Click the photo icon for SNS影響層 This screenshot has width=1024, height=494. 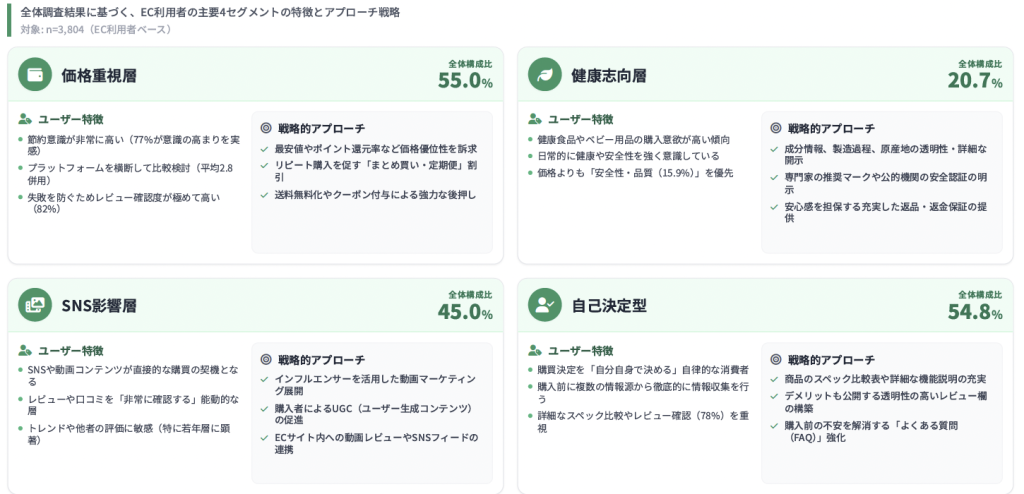tap(35, 304)
